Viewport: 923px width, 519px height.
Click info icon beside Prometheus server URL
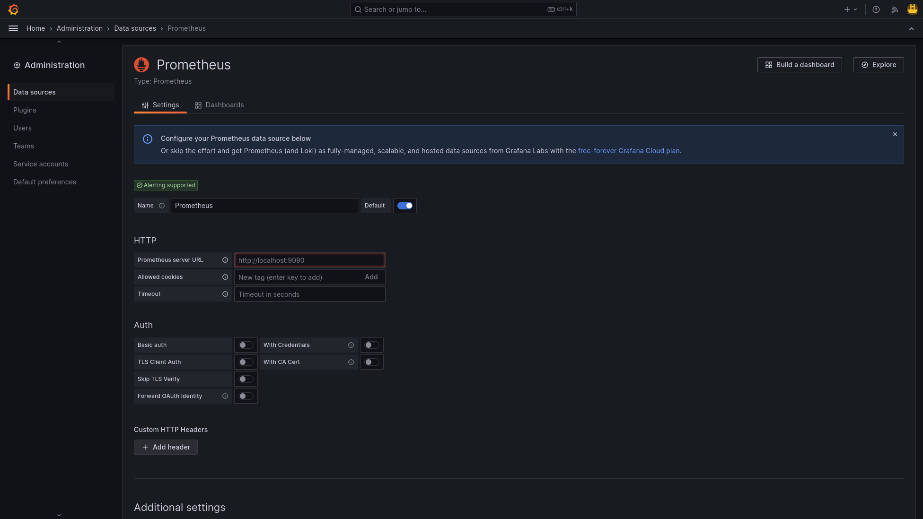225,260
